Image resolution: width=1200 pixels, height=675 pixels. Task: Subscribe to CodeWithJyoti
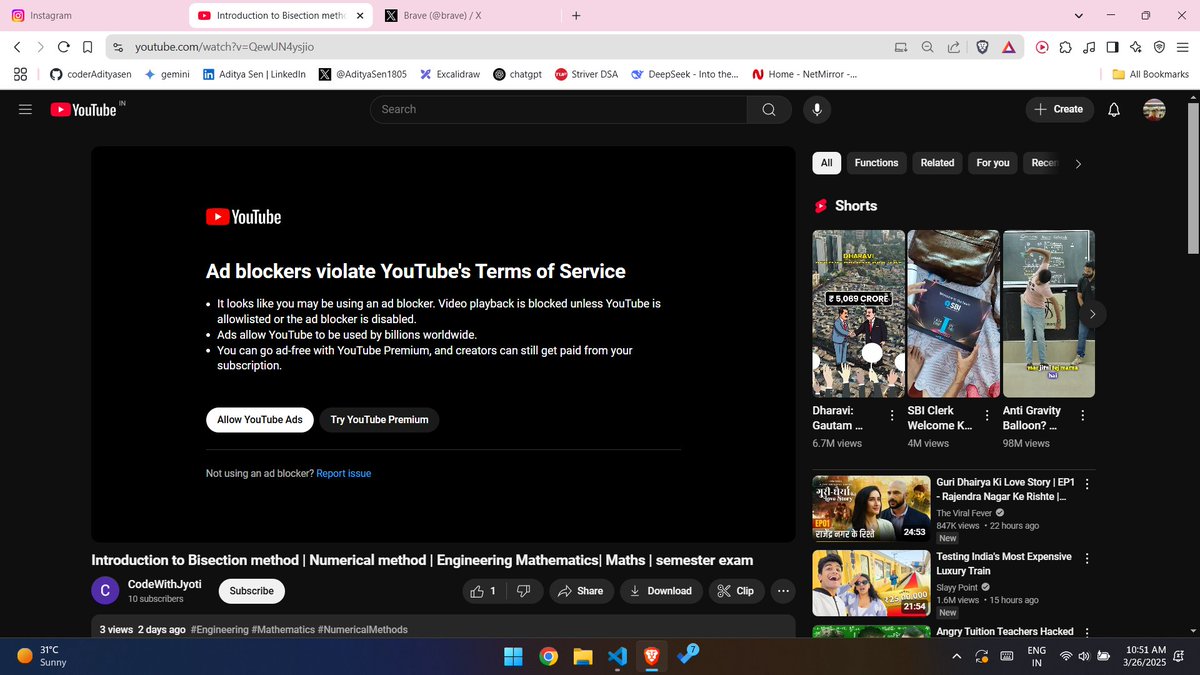point(251,591)
